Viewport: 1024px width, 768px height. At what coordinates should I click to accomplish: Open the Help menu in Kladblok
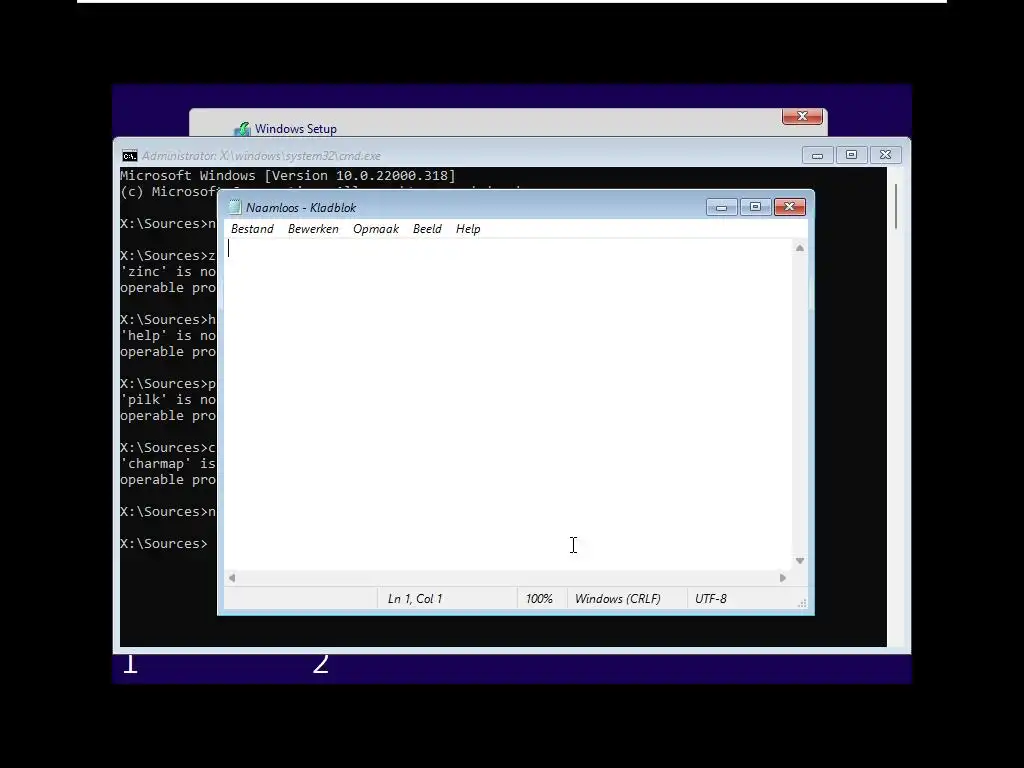point(468,229)
